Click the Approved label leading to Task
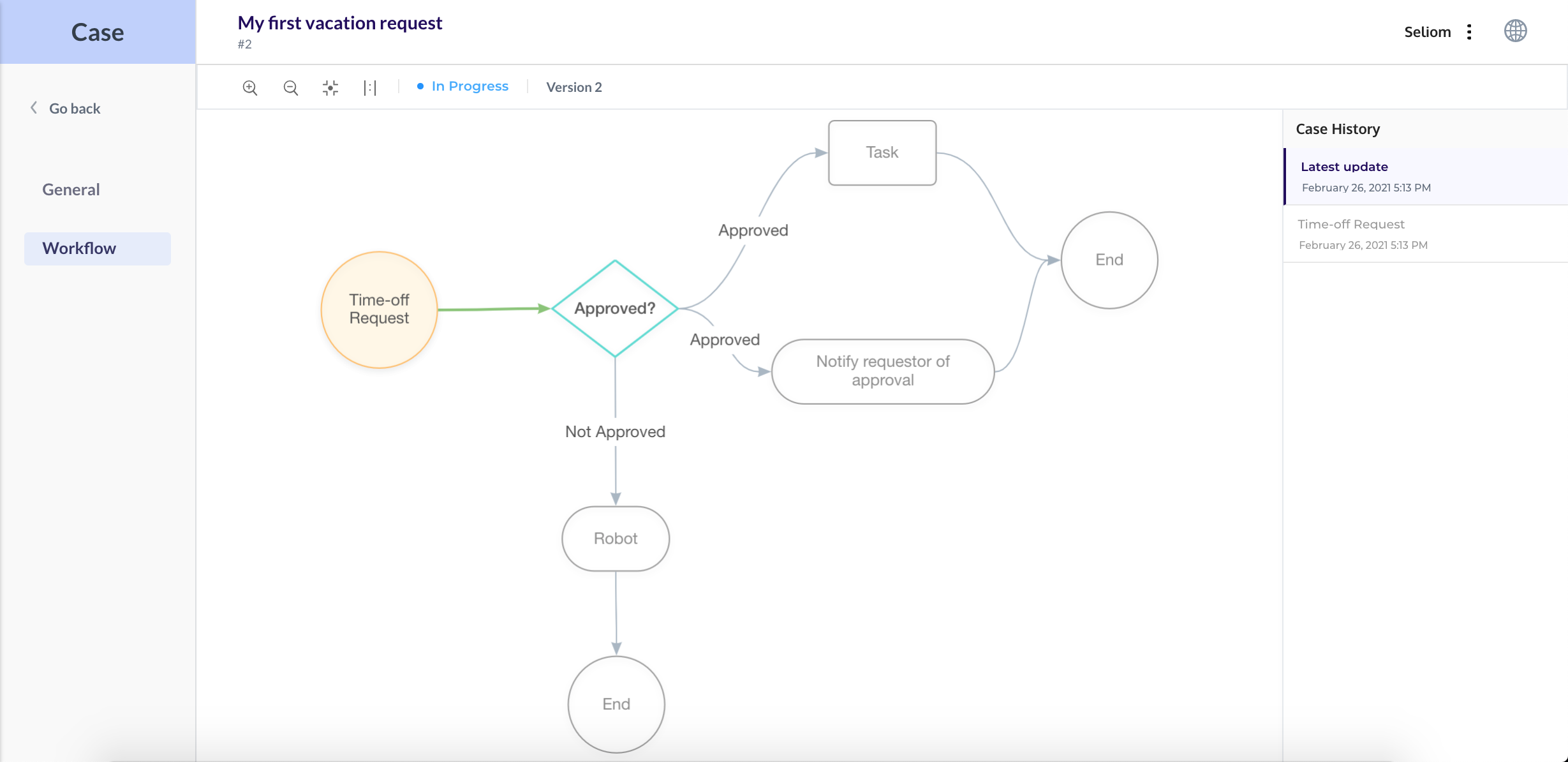 (x=753, y=230)
